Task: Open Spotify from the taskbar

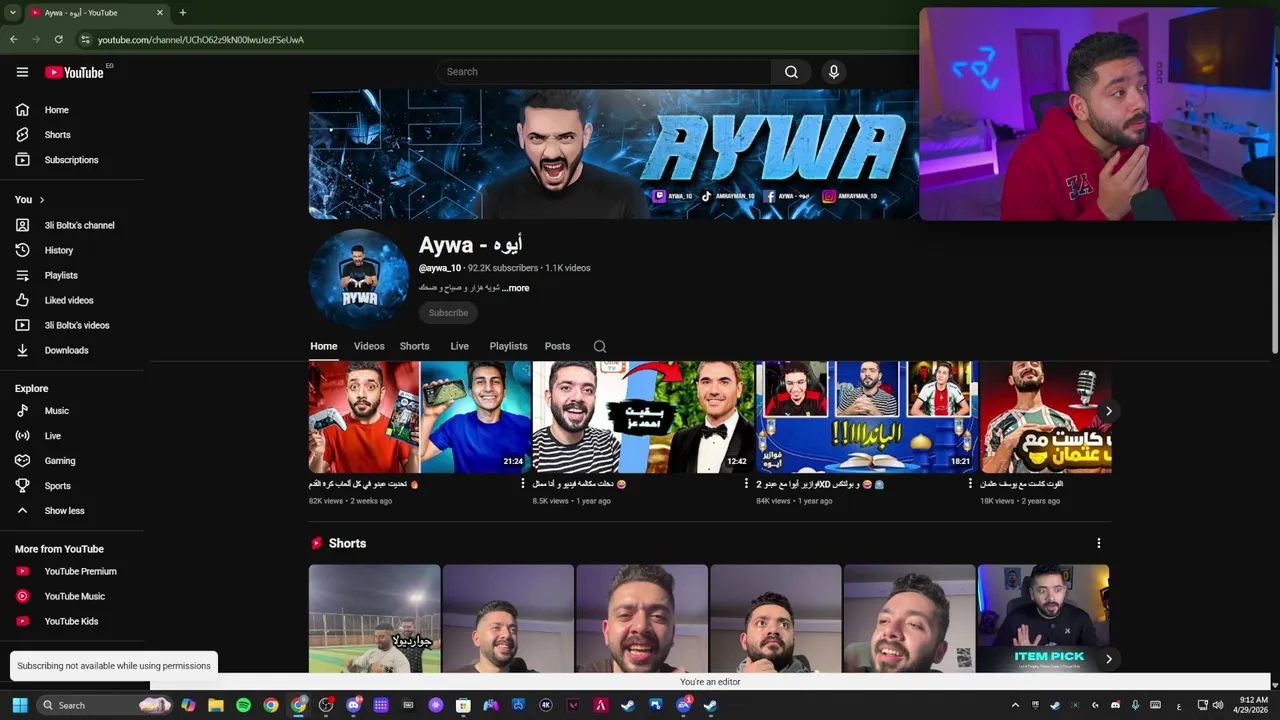Action: tap(243, 705)
